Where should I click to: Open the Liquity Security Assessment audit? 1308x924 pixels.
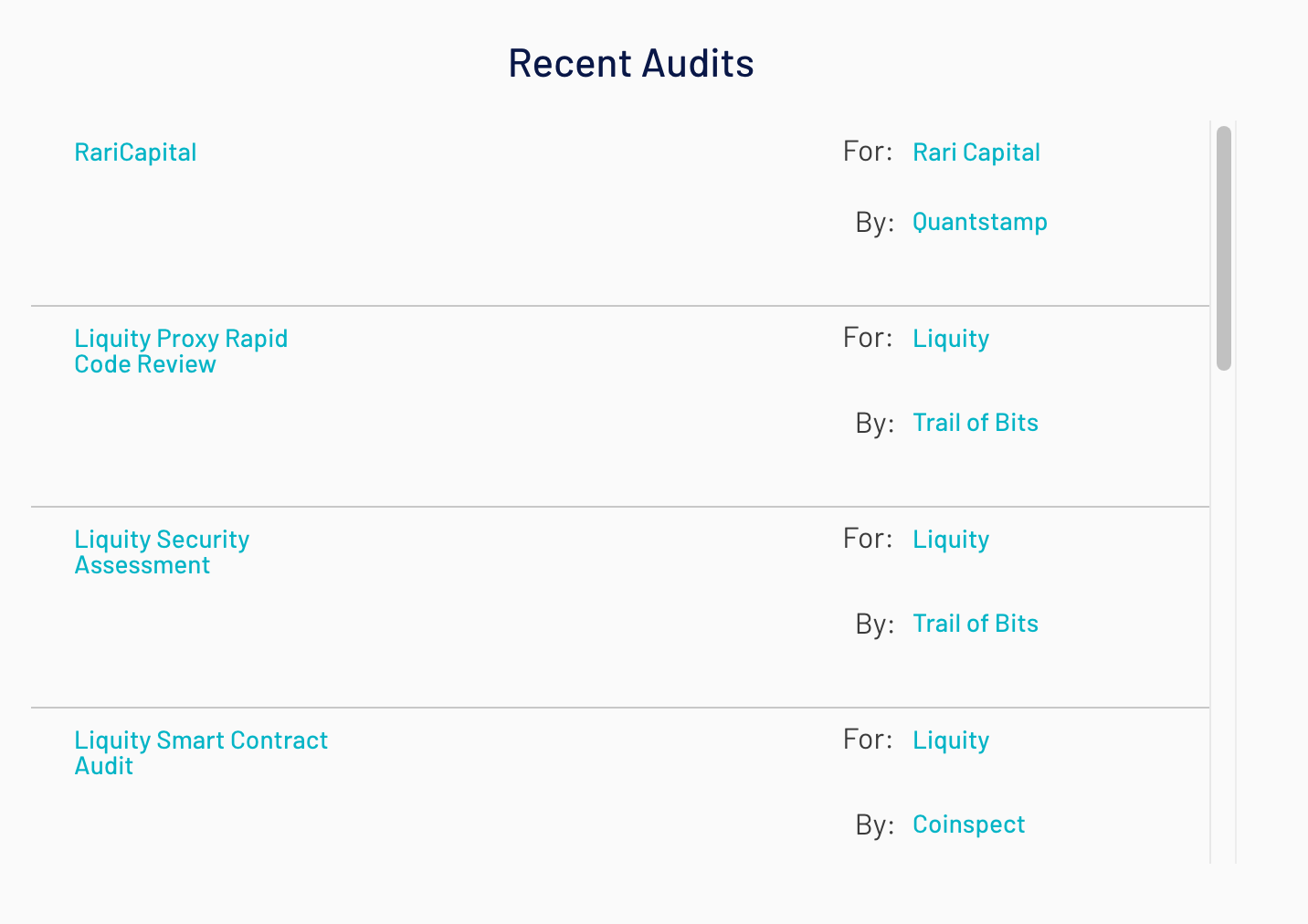click(x=162, y=551)
